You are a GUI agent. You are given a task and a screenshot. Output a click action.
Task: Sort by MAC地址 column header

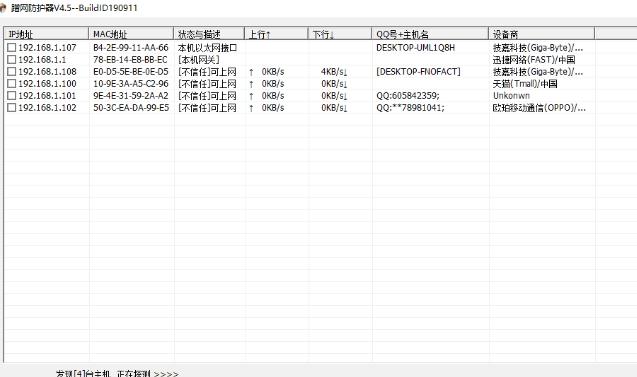click(131, 34)
